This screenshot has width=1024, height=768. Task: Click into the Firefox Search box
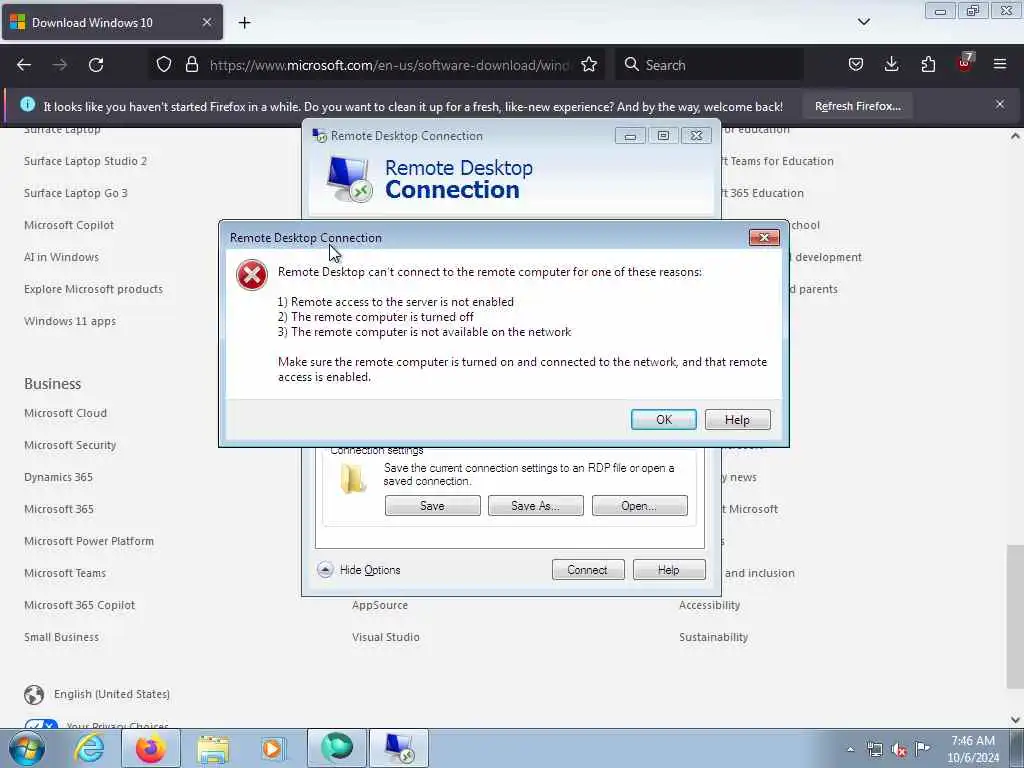click(x=710, y=65)
